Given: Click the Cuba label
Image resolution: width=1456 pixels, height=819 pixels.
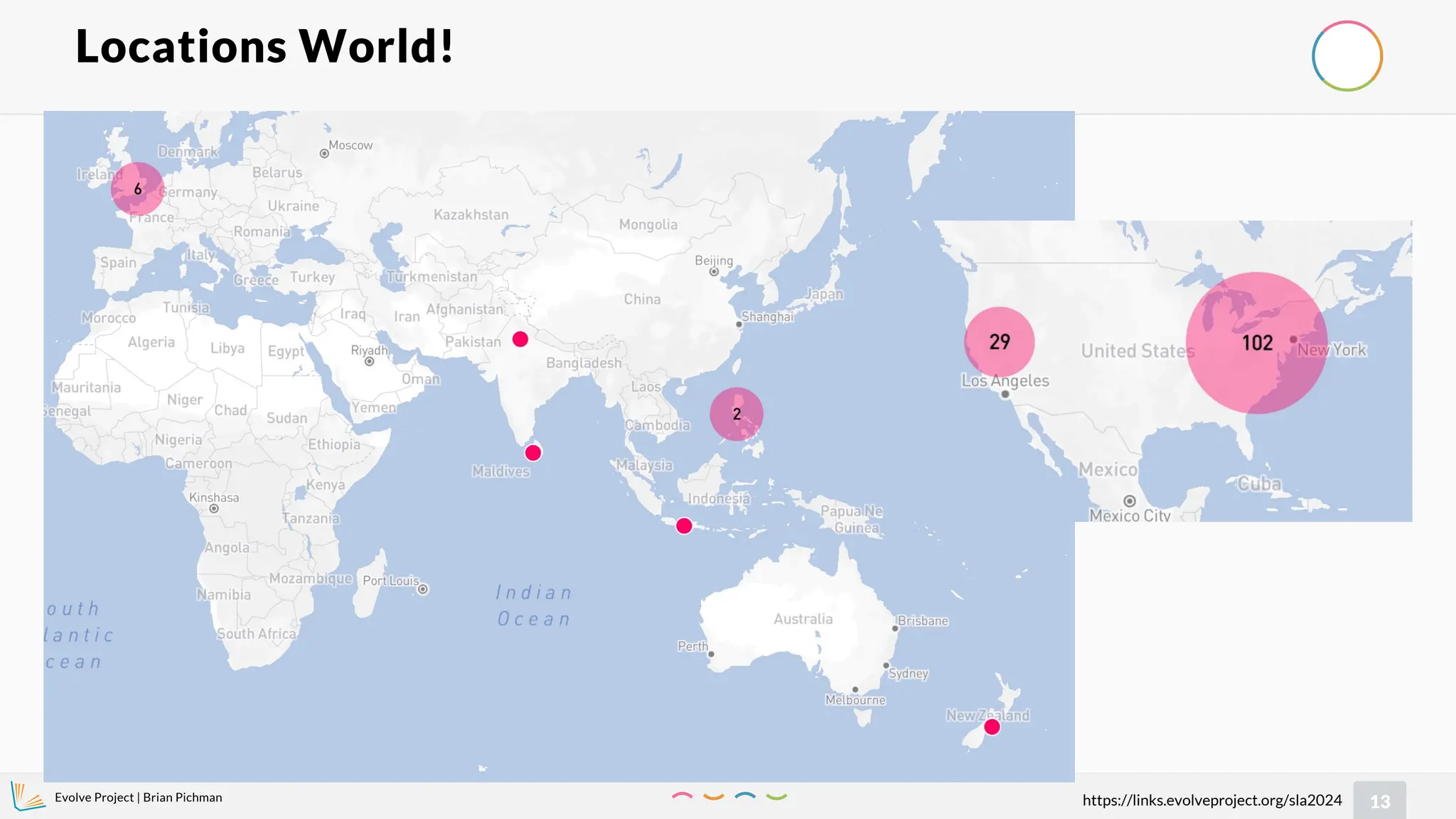Looking at the screenshot, I should (1260, 484).
